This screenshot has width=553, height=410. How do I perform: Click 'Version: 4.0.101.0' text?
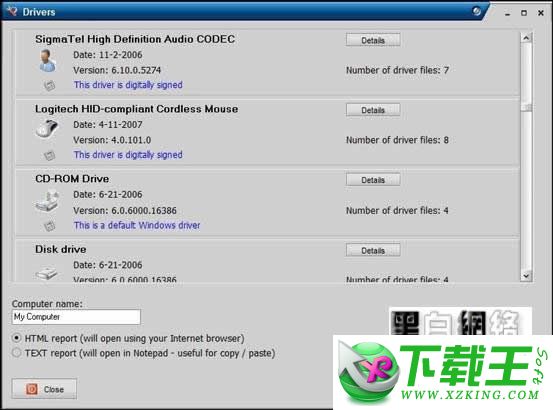[x=112, y=140]
